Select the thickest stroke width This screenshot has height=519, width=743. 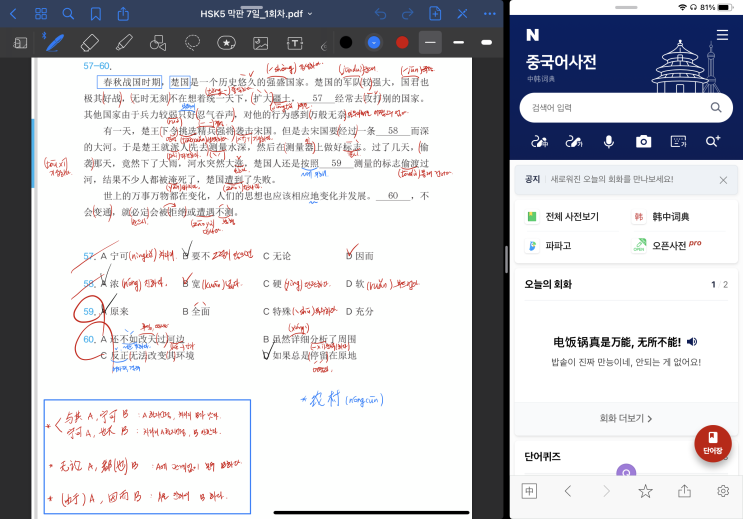[x=486, y=43]
